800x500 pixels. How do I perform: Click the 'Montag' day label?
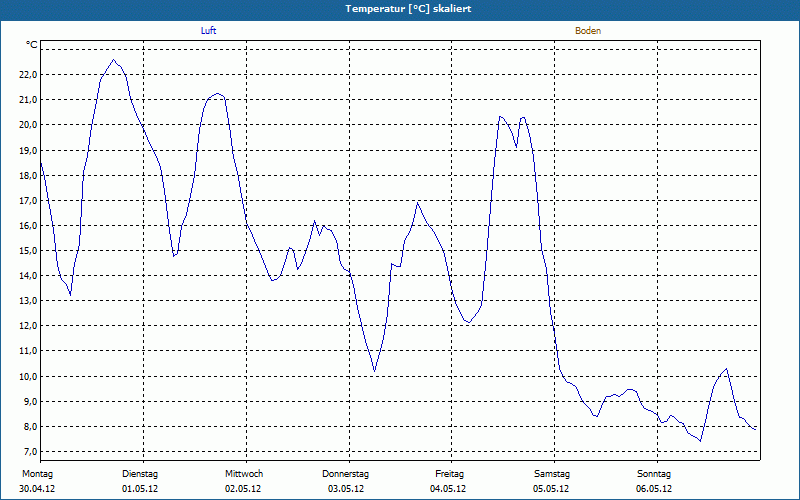[x=37, y=474]
